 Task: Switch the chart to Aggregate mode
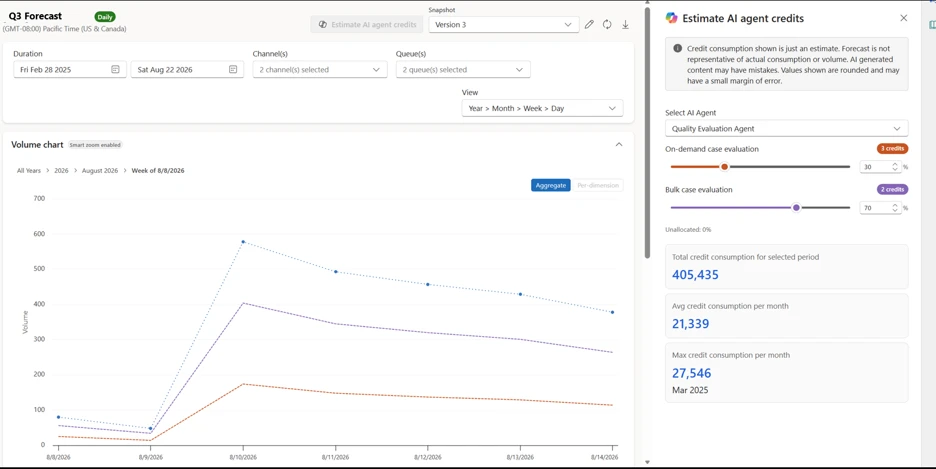[x=550, y=186]
